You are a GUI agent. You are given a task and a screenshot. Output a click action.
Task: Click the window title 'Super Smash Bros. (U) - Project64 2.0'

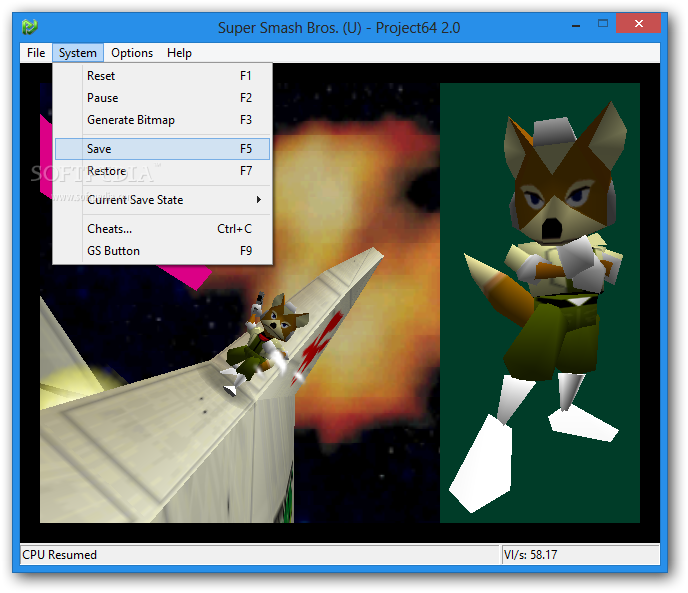tap(339, 28)
